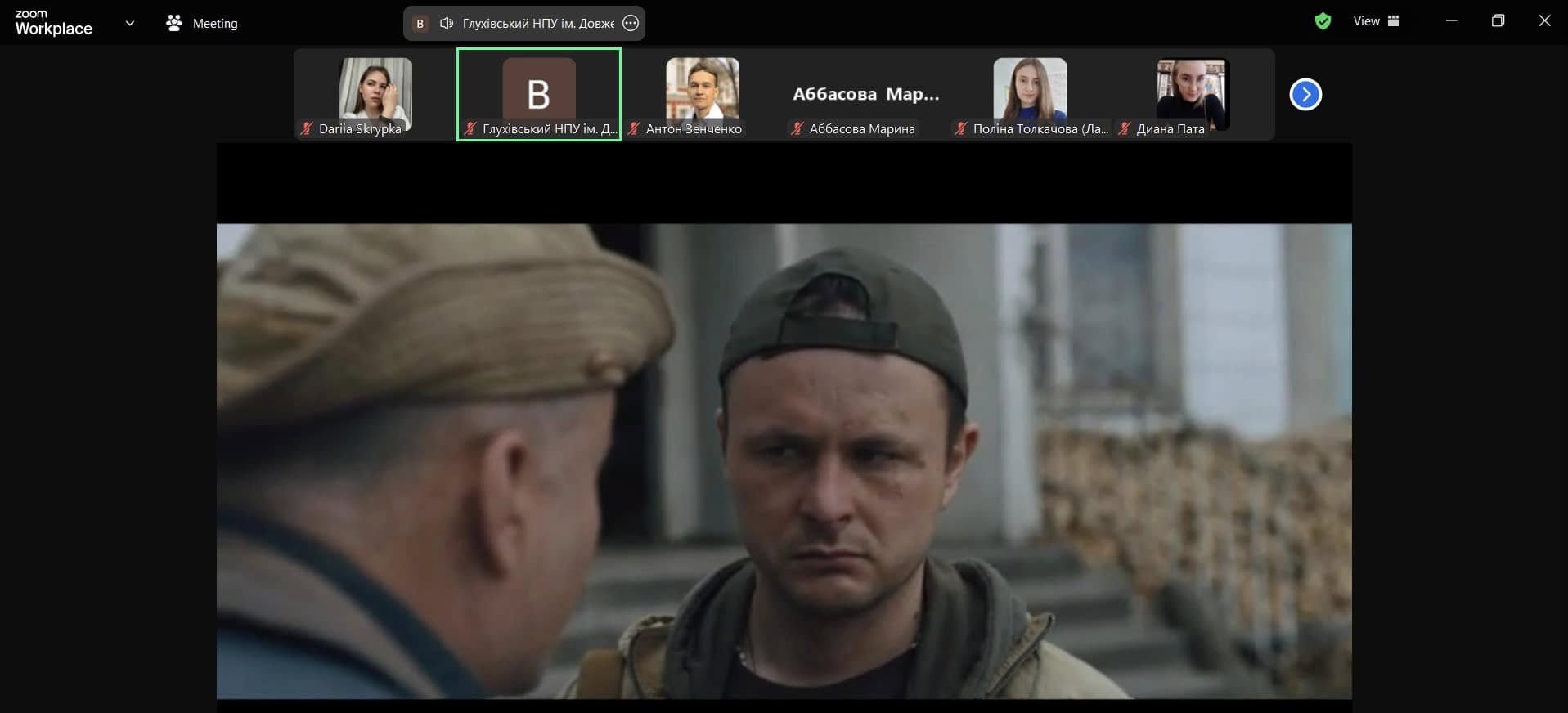This screenshot has width=1568, height=713.
Task: Click the Zoom Workplace logo
Action: [x=54, y=23]
